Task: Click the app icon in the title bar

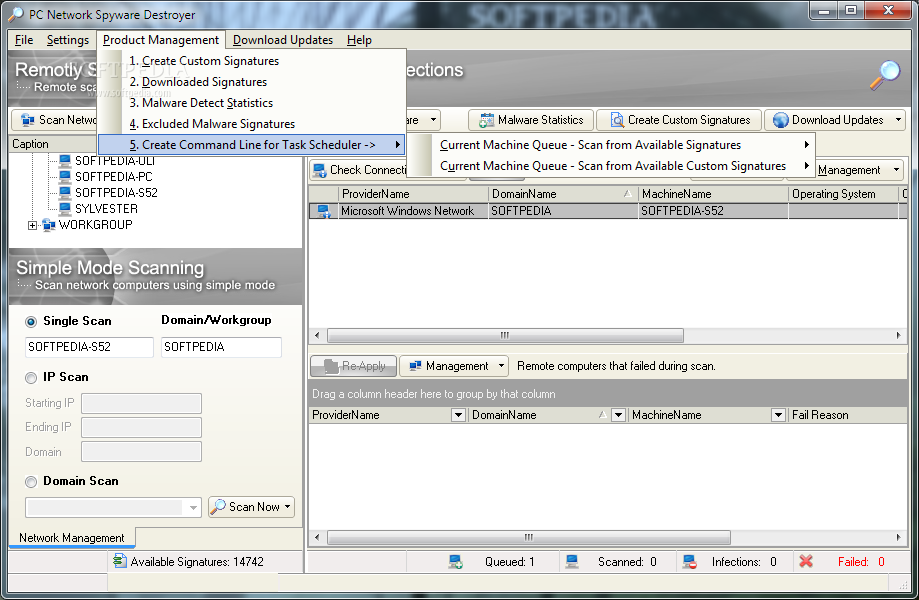Action: click(x=16, y=14)
